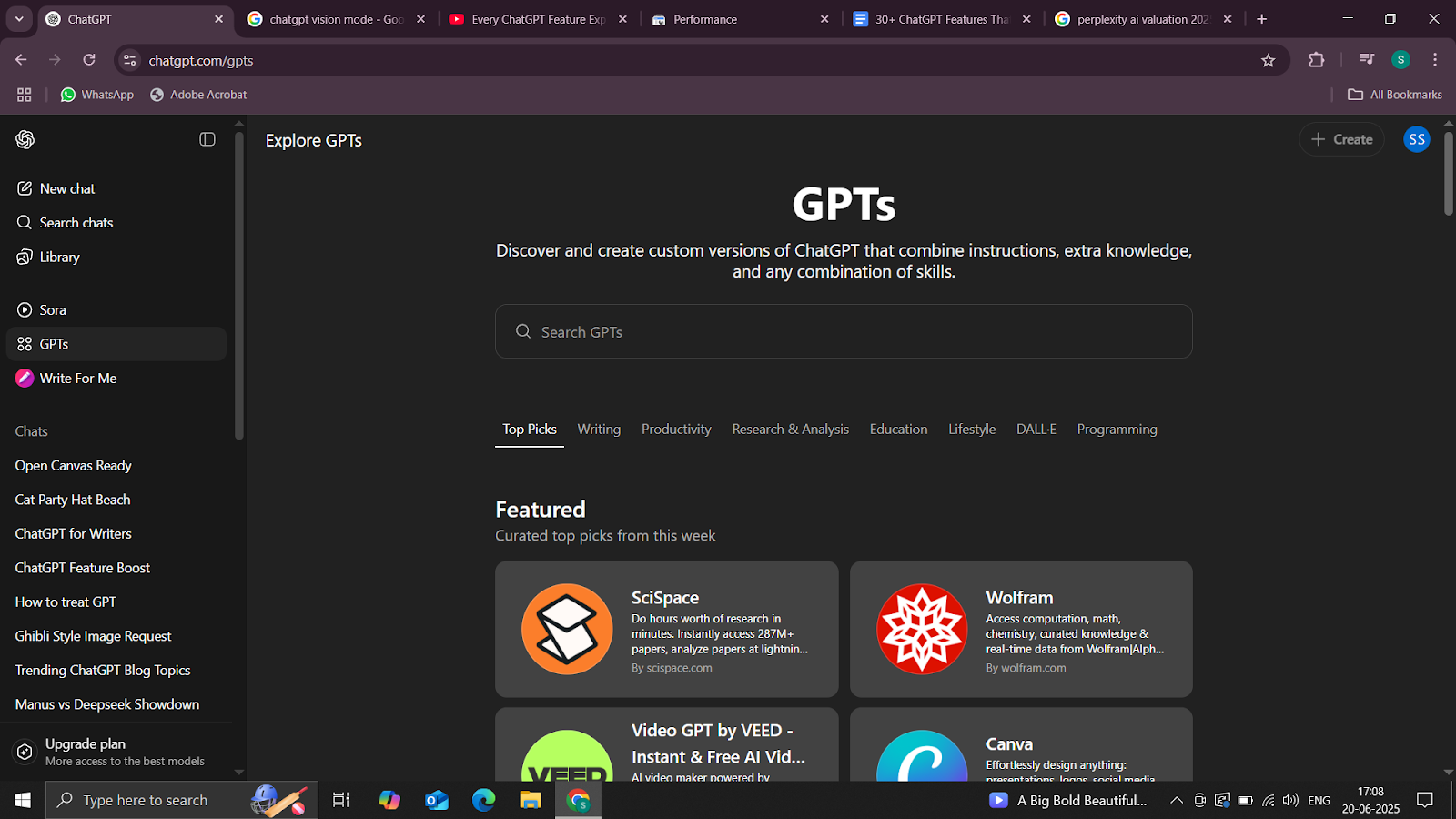Open Chrome profile S avatar
The width and height of the screenshot is (1456, 819).
pyautogui.click(x=1400, y=60)
